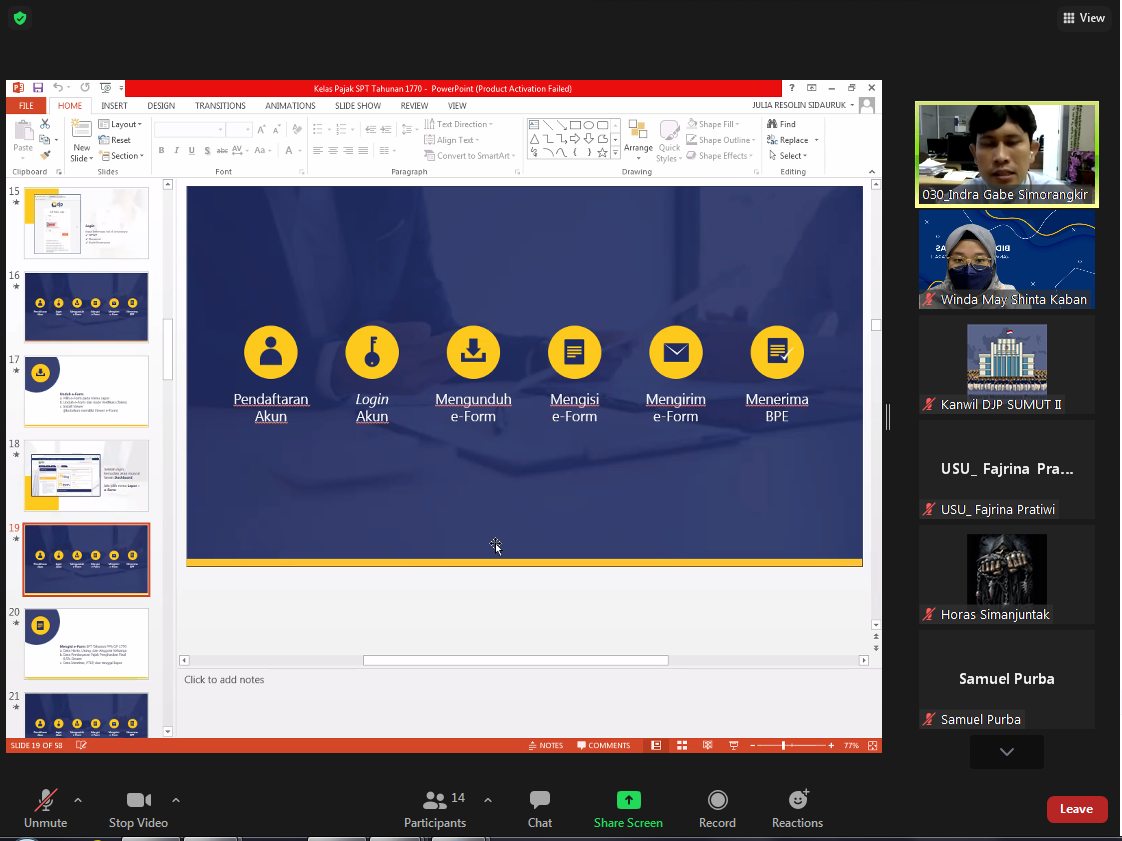Click the zoom slider in PowerPoint status bar
Viewport: 1122px width, 841px height.
(x=784, y=745)
